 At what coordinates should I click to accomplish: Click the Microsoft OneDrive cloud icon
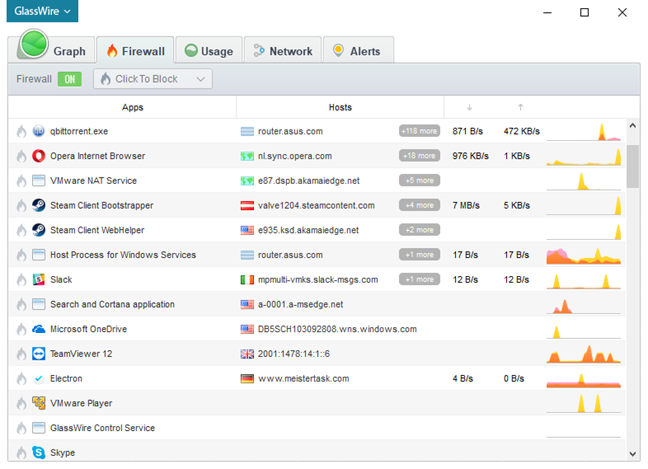pyautogui.click(x=38, y=329)
